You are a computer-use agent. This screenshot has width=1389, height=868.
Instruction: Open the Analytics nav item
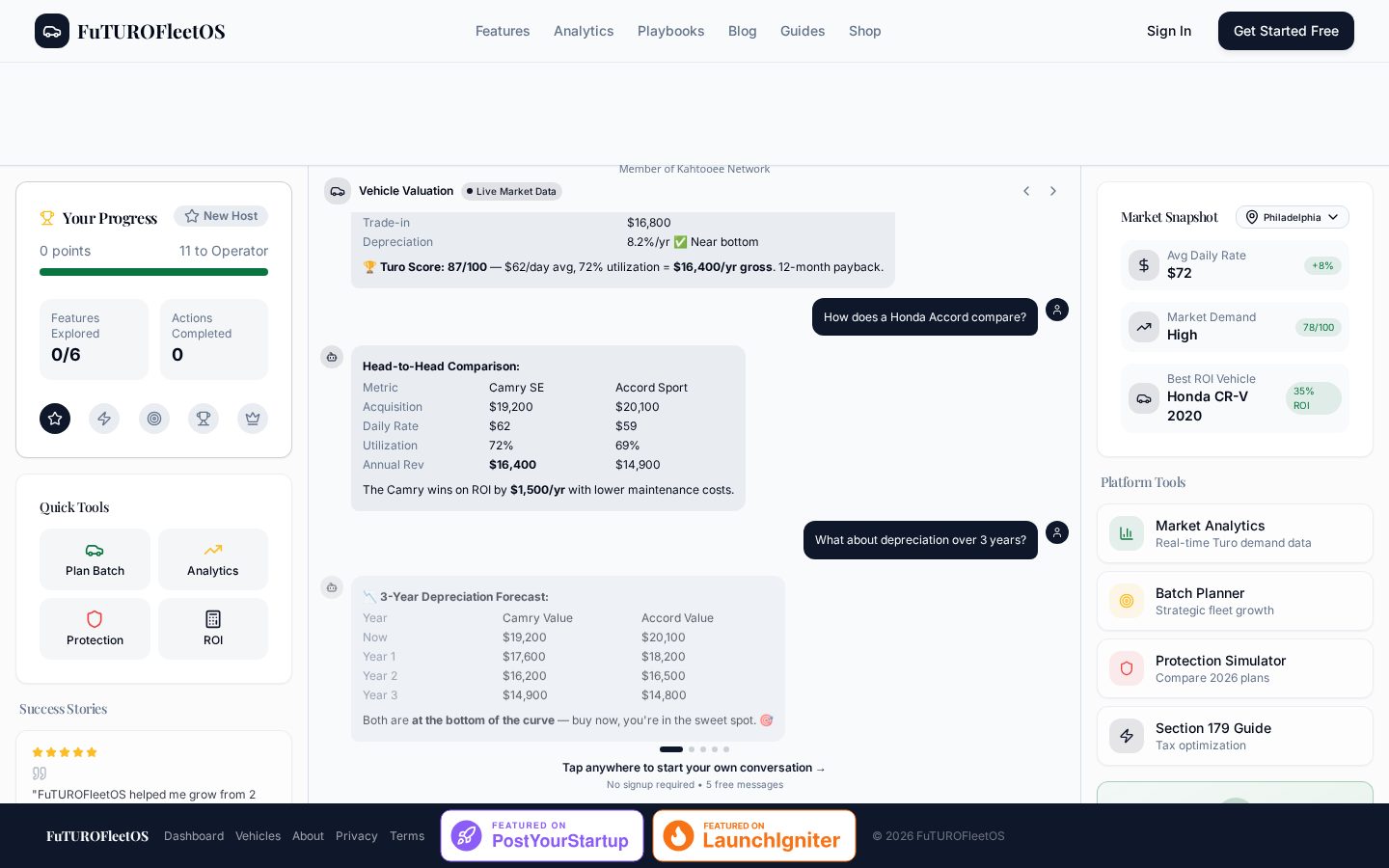pos(584,31)
